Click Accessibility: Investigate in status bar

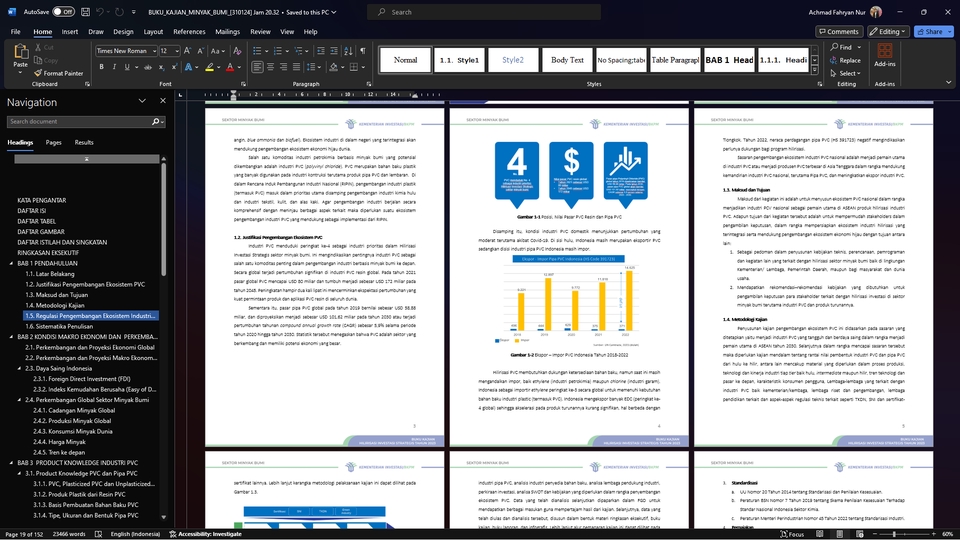(205, 534)
